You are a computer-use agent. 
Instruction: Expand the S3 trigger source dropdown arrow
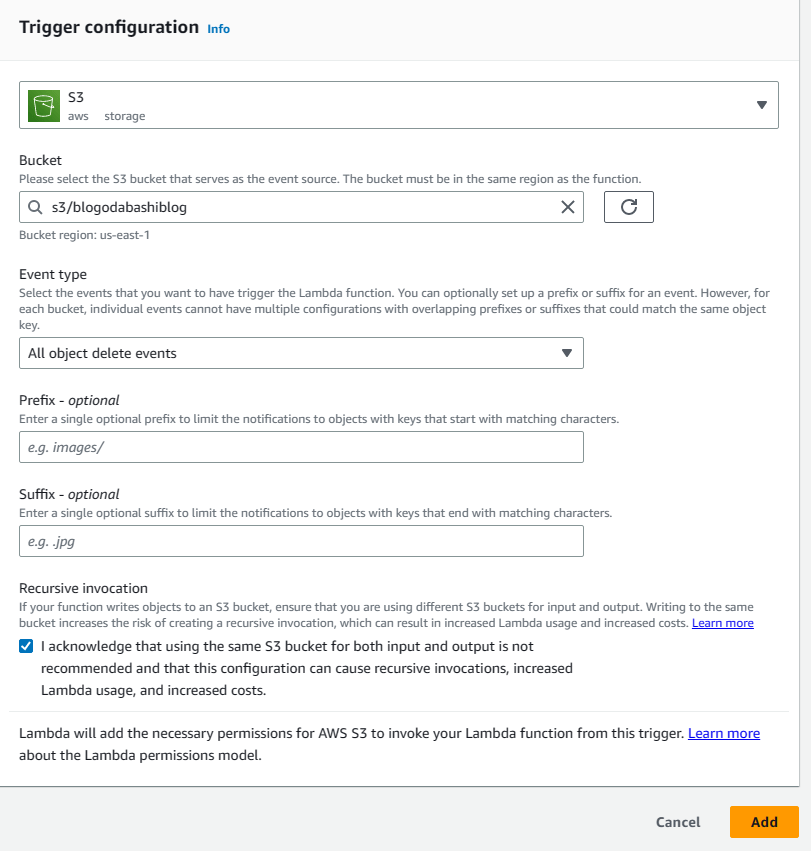click(761, 105)
